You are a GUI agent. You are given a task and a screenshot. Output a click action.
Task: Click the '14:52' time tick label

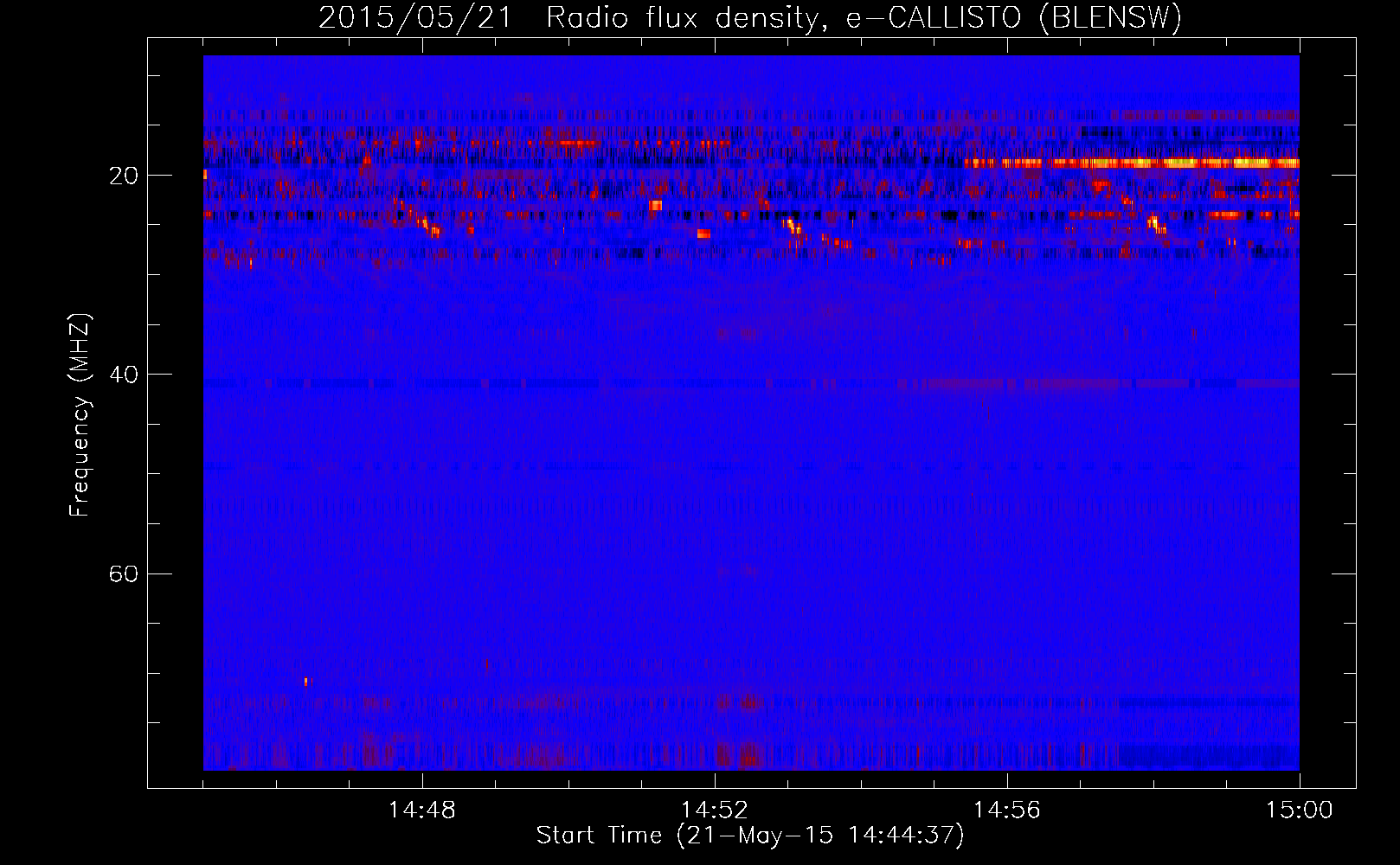point(715,811)
